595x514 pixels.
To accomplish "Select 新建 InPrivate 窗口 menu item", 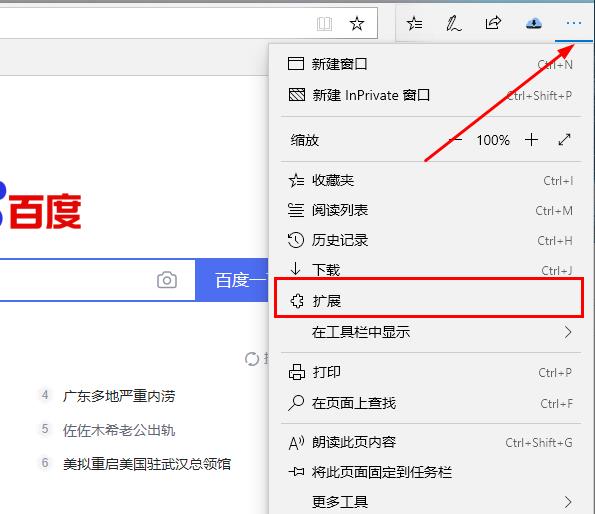I will coord(431,95).
